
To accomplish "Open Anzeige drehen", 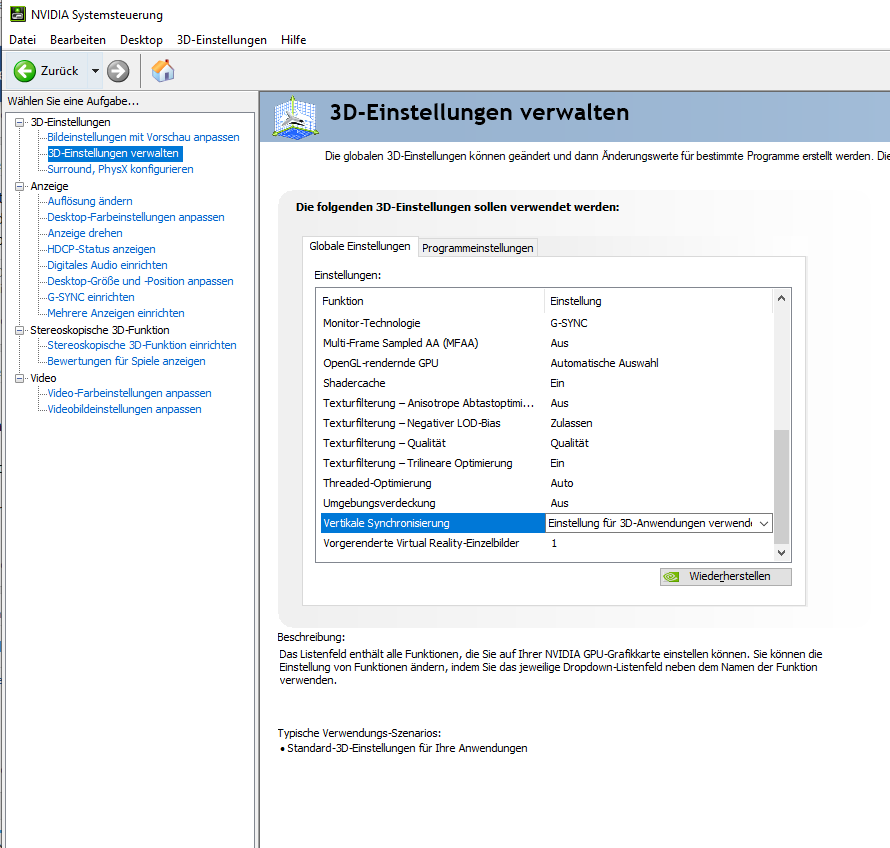I will [85, 233].
